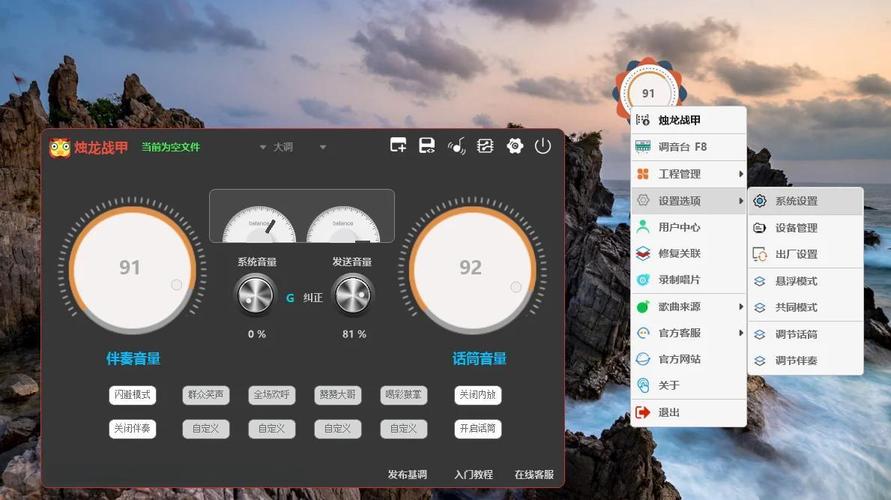Image resolution: width=891 pixels, height=500 pixels.
Task: Open the 入门教程 tutorial link
Action: [x=473, y=474]
